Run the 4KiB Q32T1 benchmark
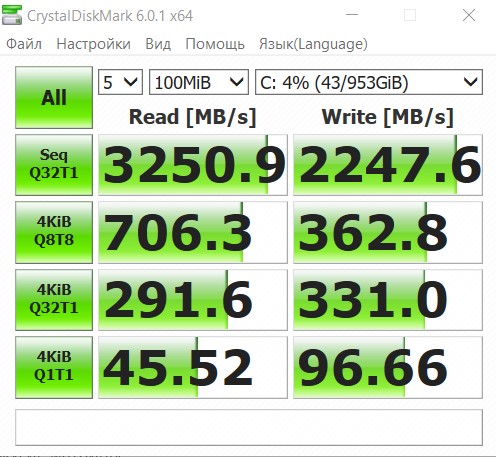Image resolution: width=496 pixels, height=457 pixels. click(x=54, y=300)
